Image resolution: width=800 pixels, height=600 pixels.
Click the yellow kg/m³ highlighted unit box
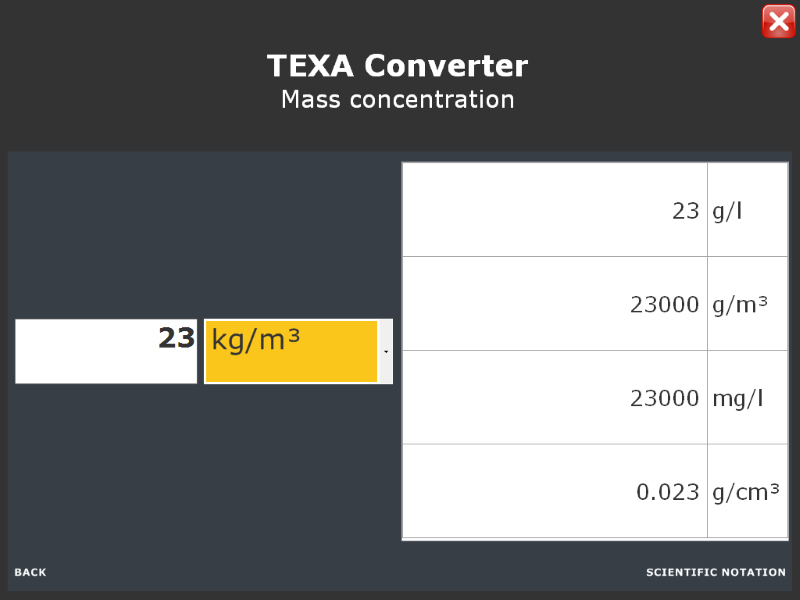point(291,352)
